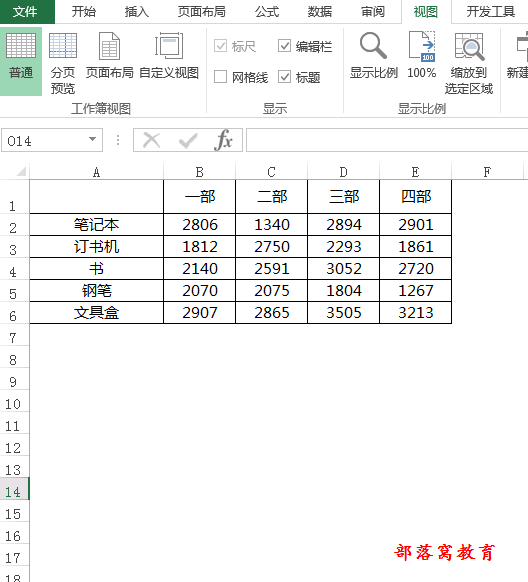Select column header C
This screenshot has height=582, width=528.
click(x=272, y=171)
